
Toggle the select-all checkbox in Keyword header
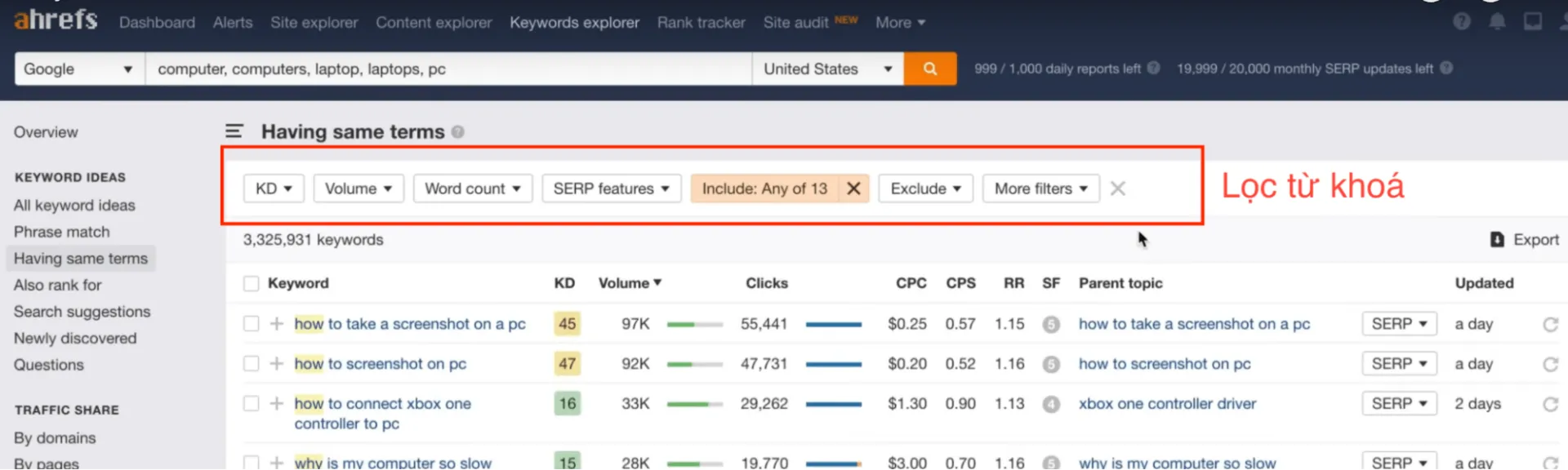click(x=251, y=283)
